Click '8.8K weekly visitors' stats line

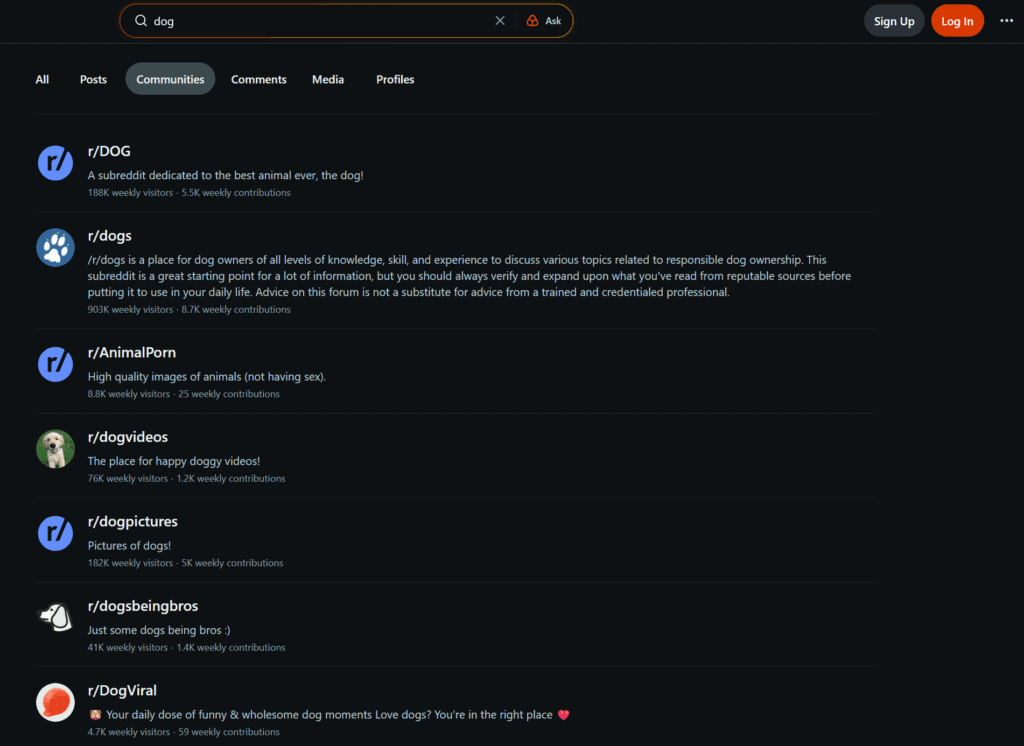[x=184, y=394]
